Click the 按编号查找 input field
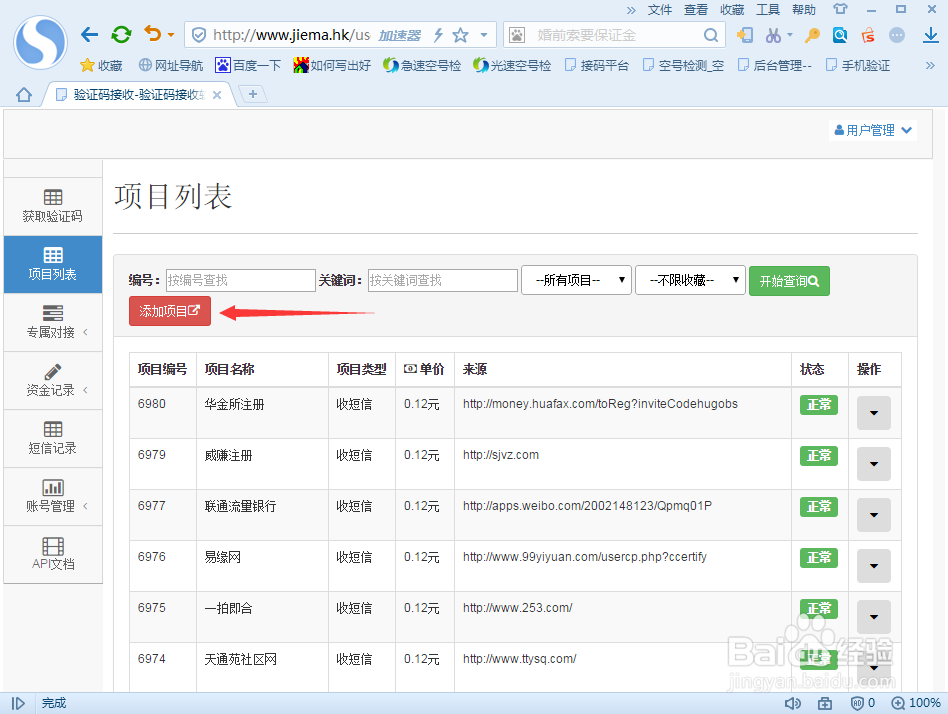 point(240,280)
